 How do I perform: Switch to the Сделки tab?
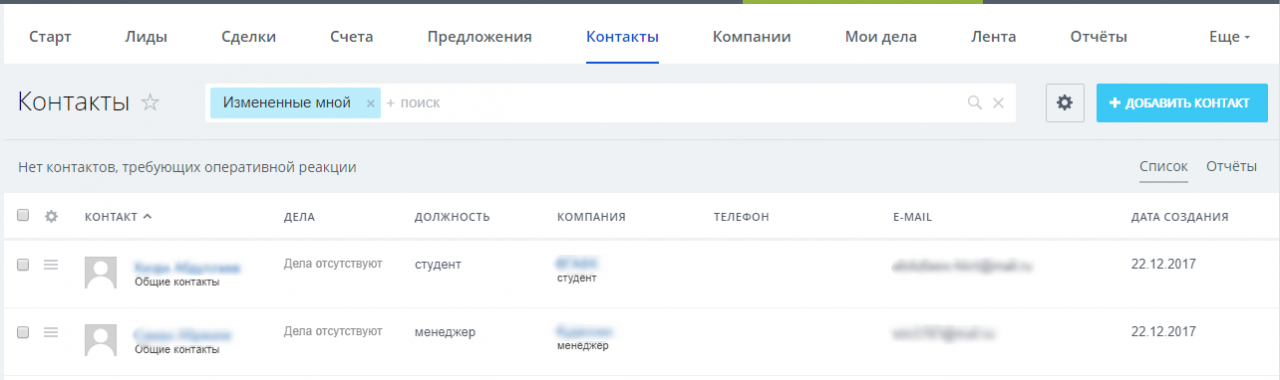[x=248, y=37]
